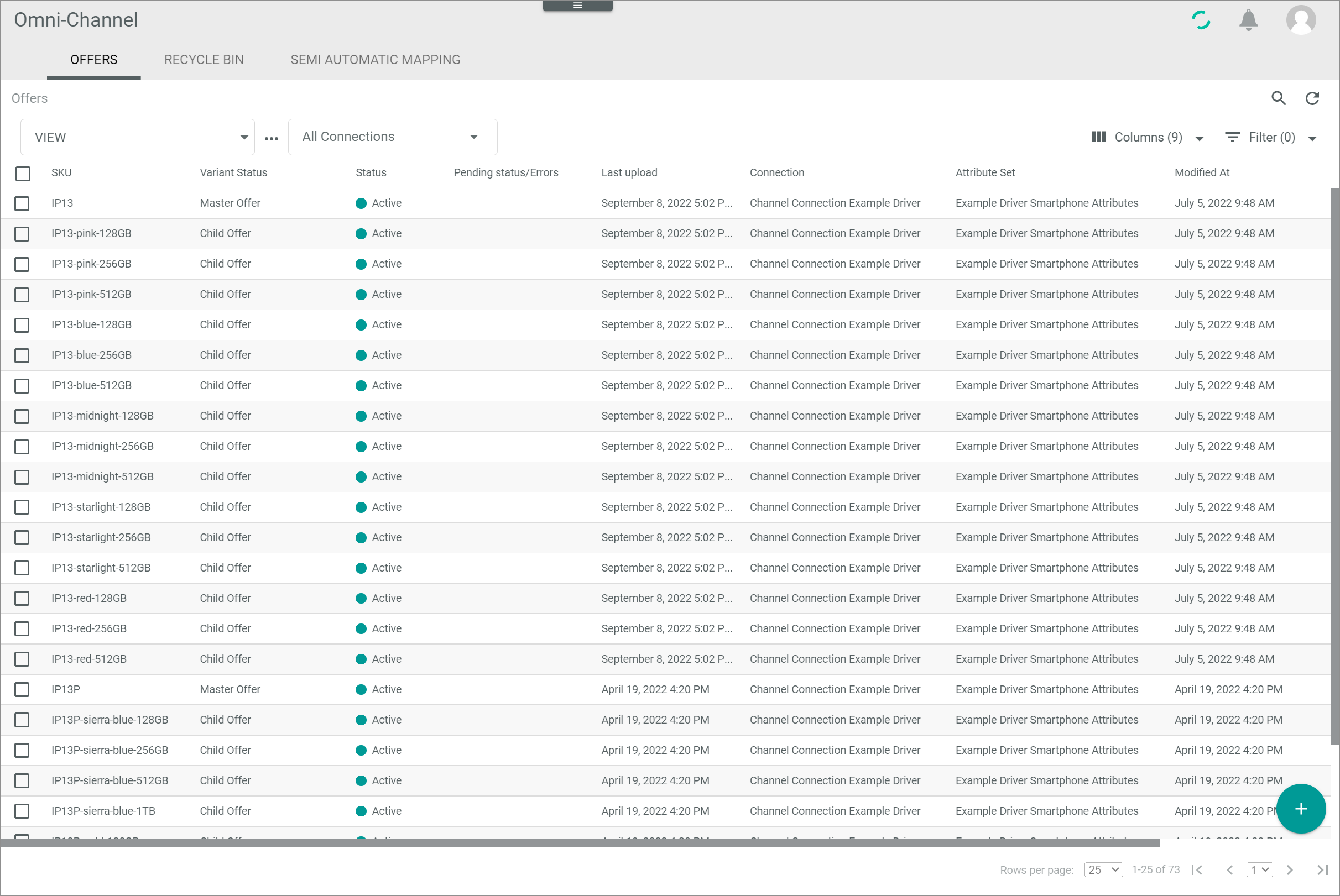Click the horizontal scrollbar

pos(579,842)
